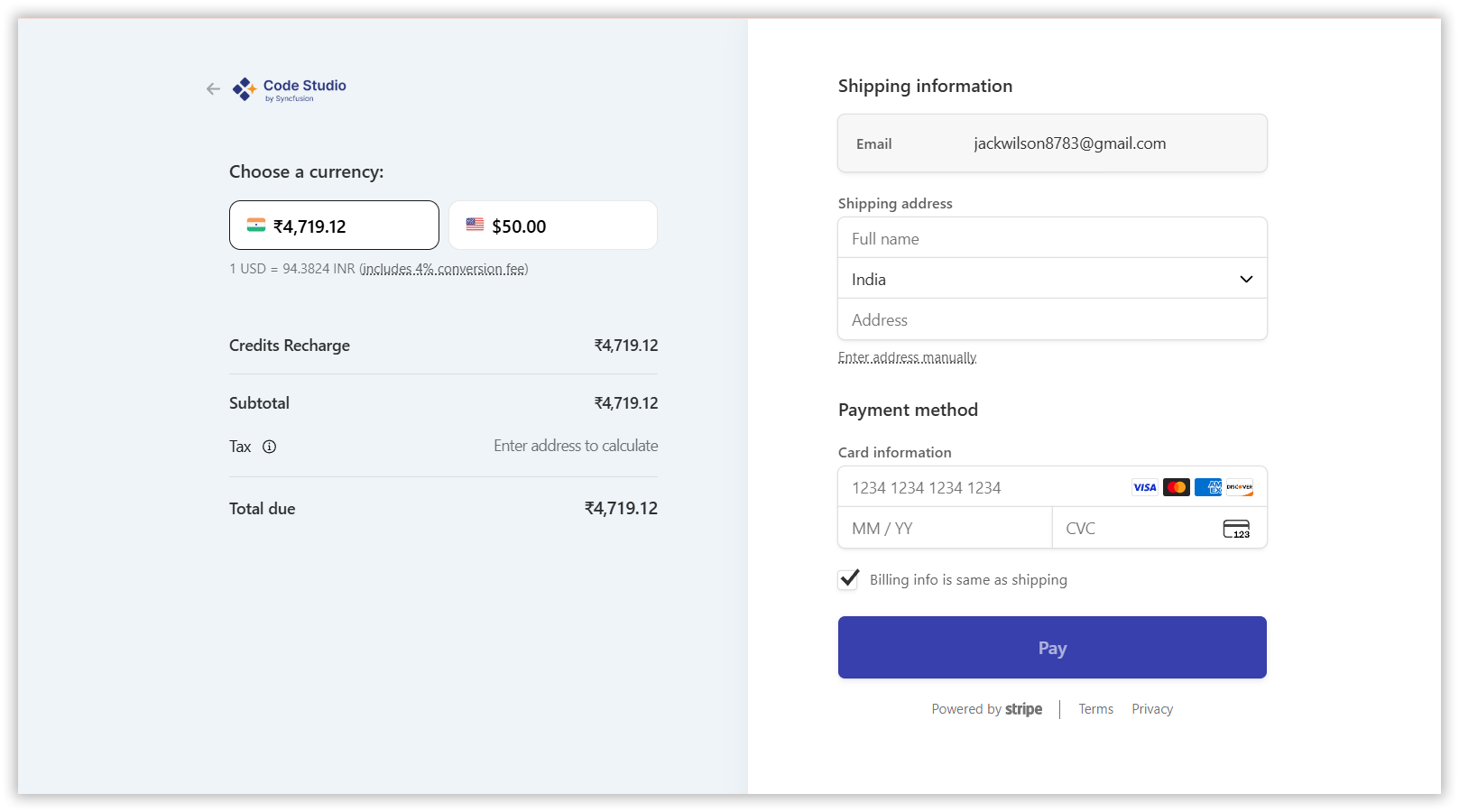Click the American Express icon
The height and width of the screenshot is (812, 1459).
tap(1208, 487)
